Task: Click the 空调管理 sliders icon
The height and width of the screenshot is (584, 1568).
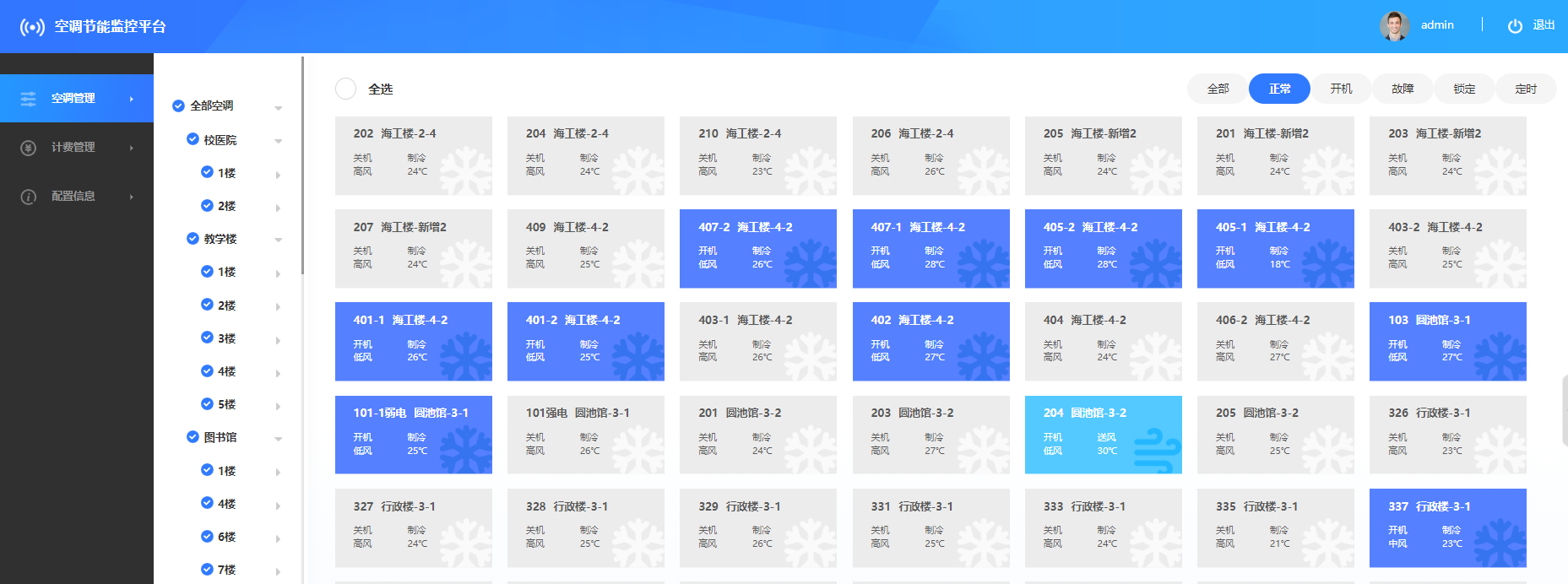Action: [29, 99]
